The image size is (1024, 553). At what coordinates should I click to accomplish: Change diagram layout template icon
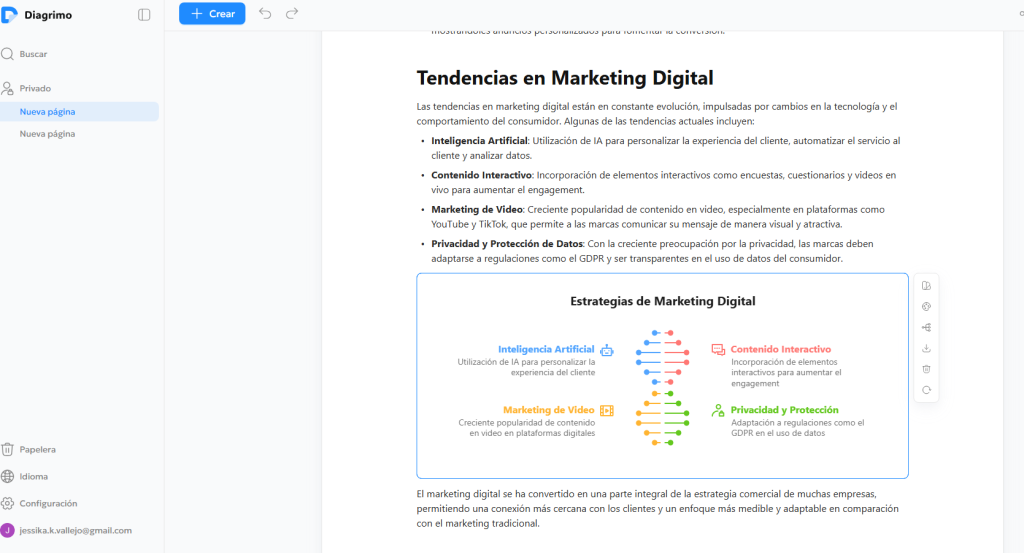926,286
